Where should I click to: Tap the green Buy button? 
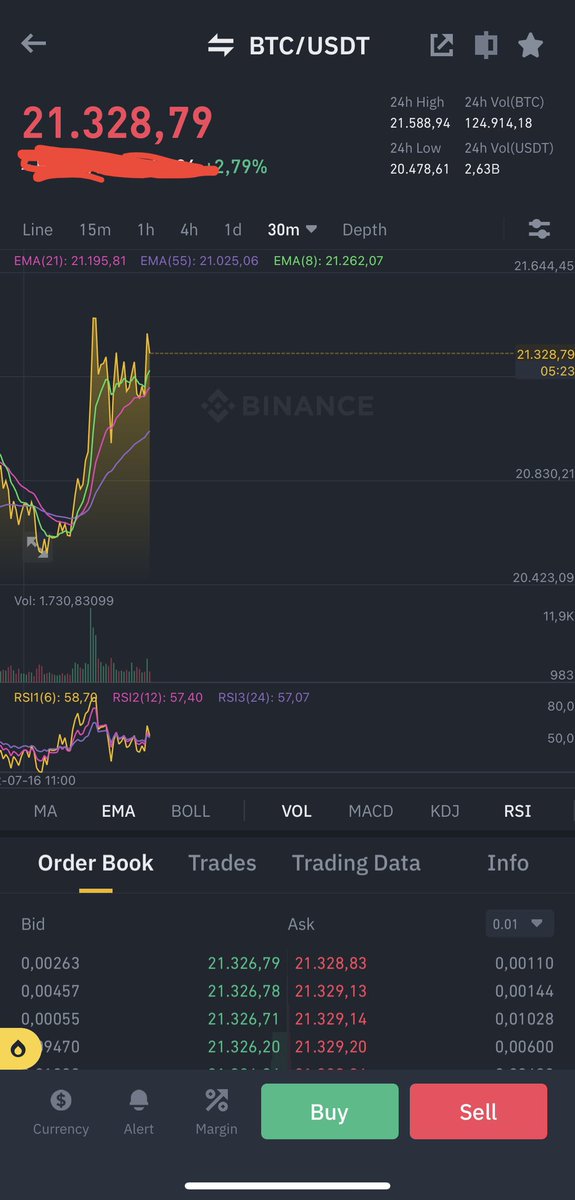click(x=329, y=1112)
